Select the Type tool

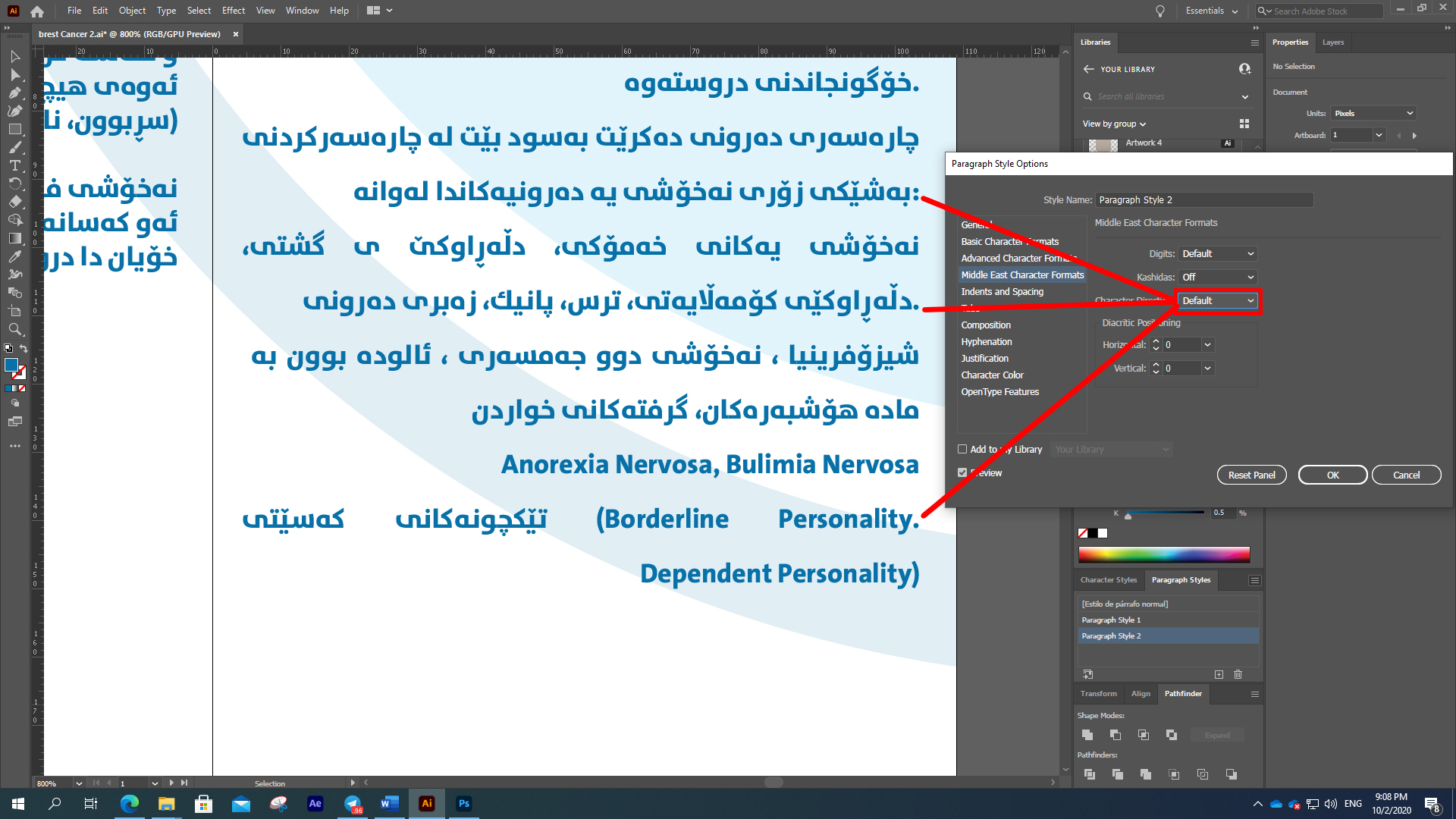coord(15,165)
